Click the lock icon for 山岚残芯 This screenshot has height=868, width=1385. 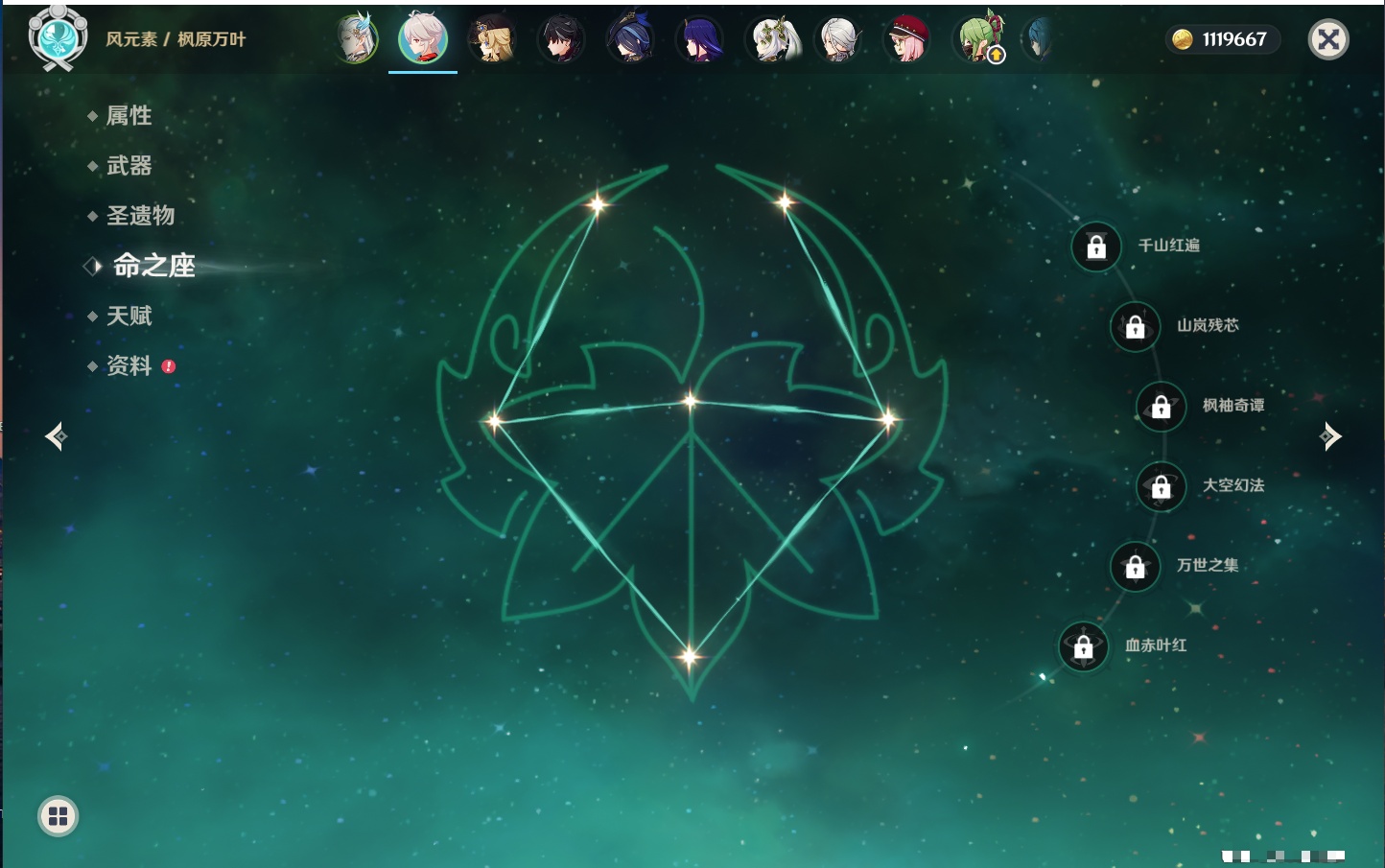(x=1136, y=326)
